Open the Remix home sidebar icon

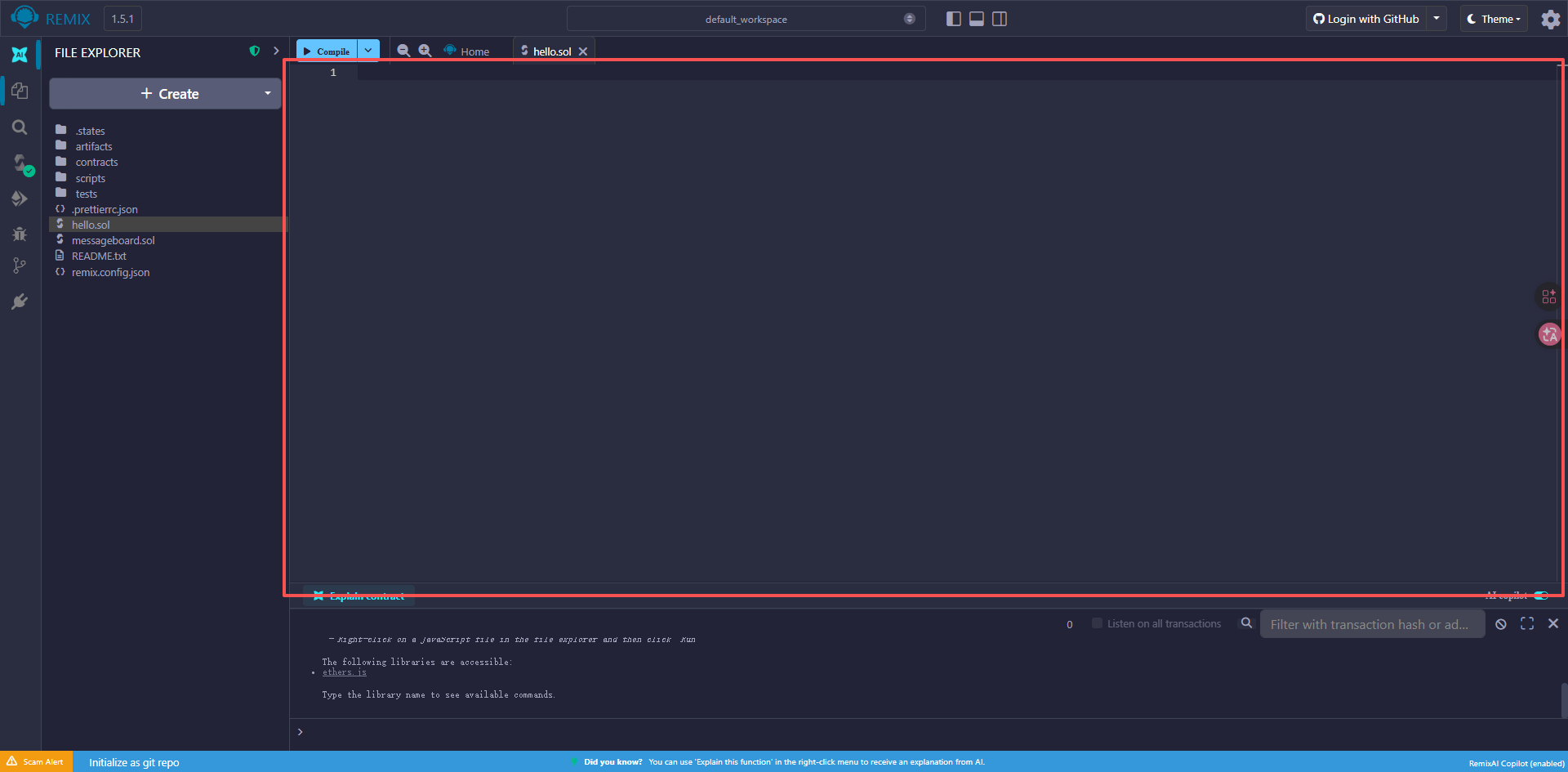coord(20,55)
